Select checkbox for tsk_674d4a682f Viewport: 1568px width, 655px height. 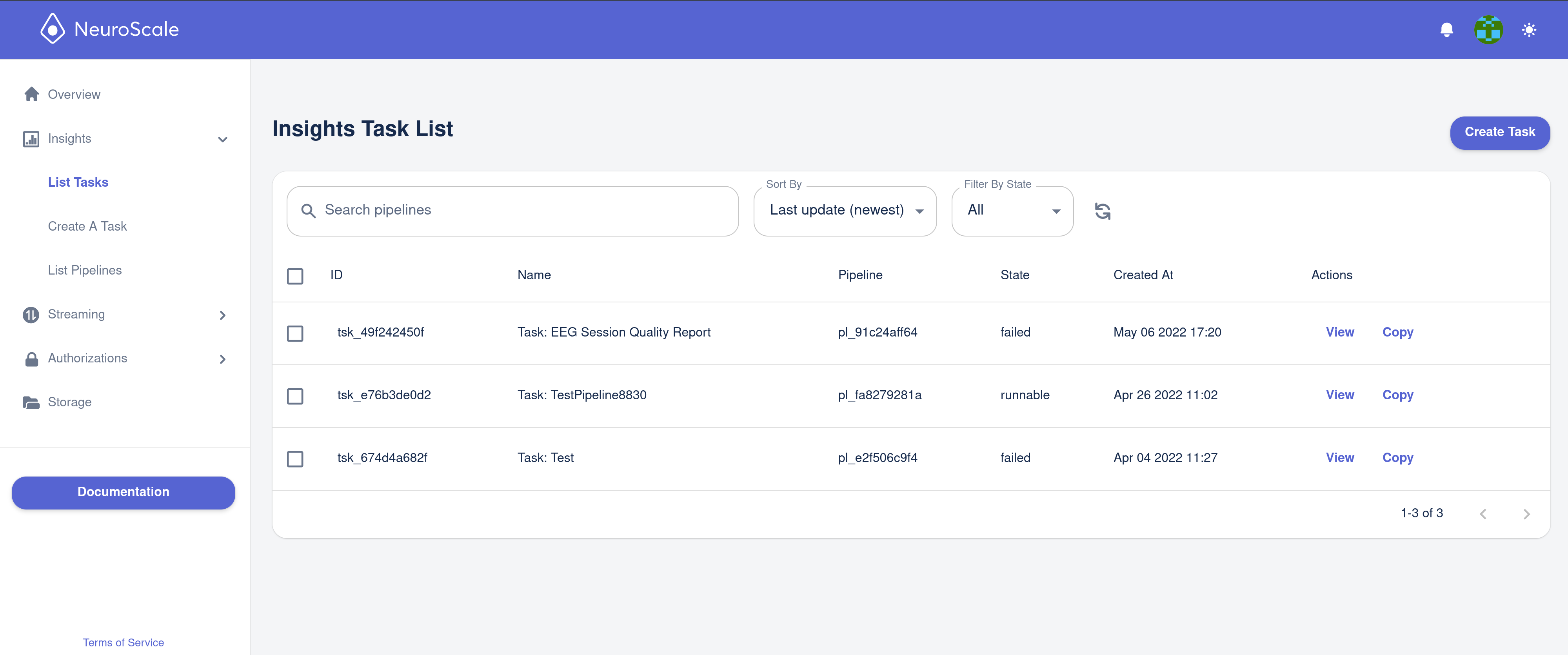coord(295,458)
